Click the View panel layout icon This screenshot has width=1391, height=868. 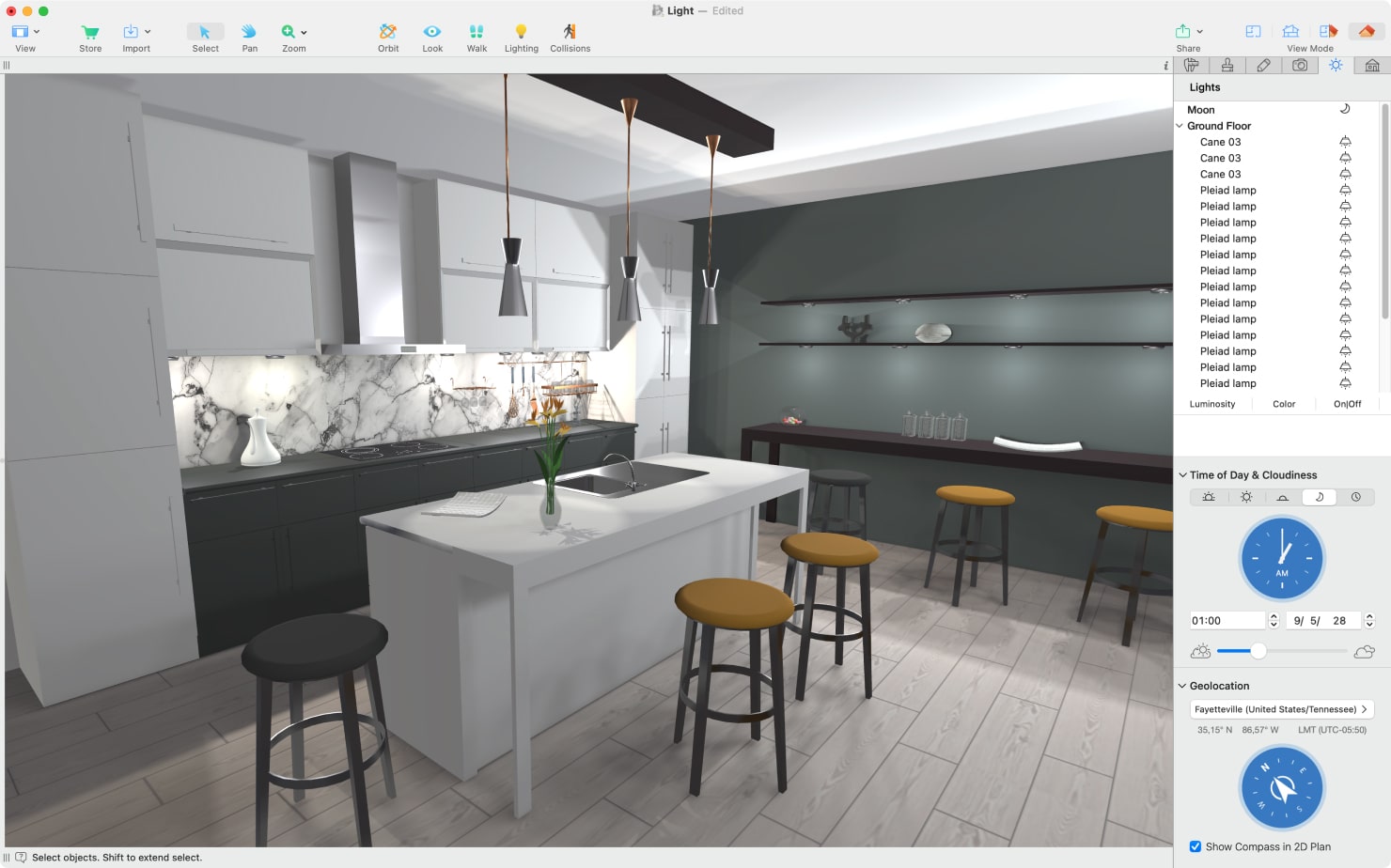[20, 32]
